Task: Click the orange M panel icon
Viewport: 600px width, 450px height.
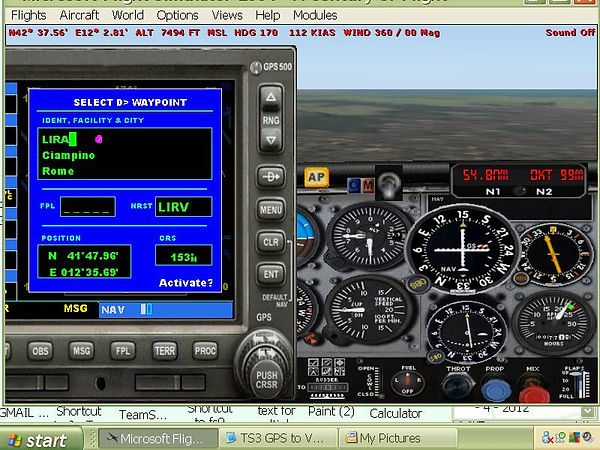Action: [x=368, y=186]
